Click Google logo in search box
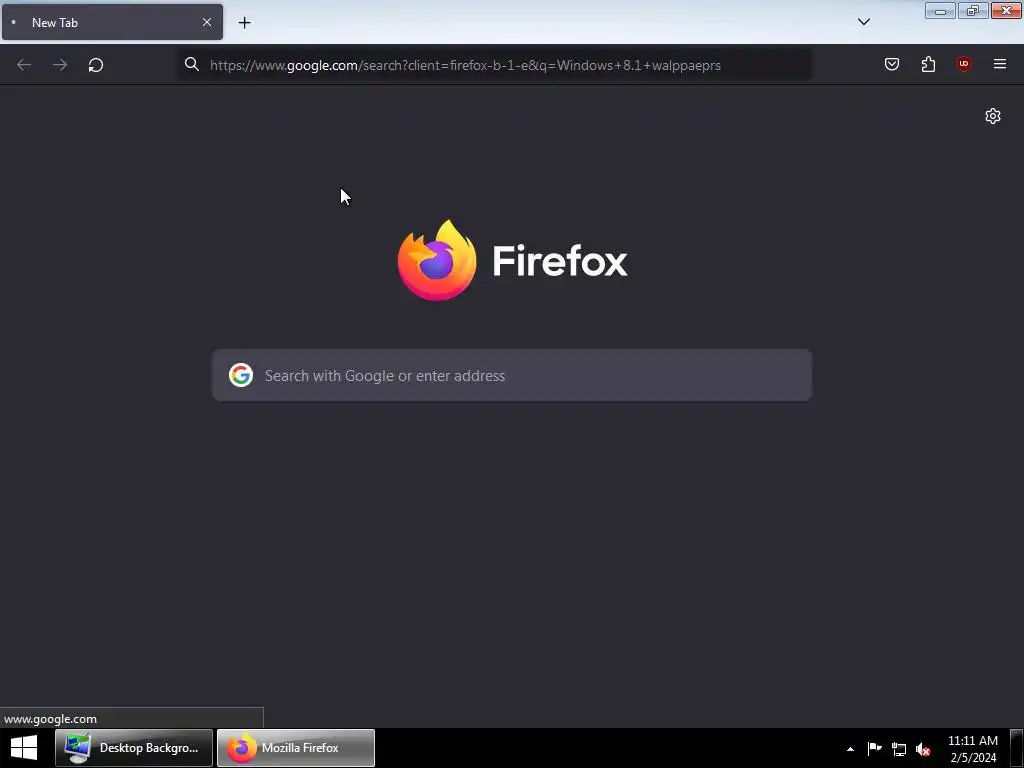1024x768 pixels. point(241,376)
